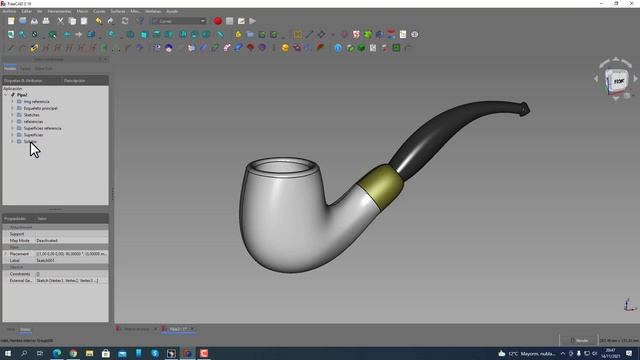Click the bright green toolbar icon
The image size is (640, 360).
(368, 35)
